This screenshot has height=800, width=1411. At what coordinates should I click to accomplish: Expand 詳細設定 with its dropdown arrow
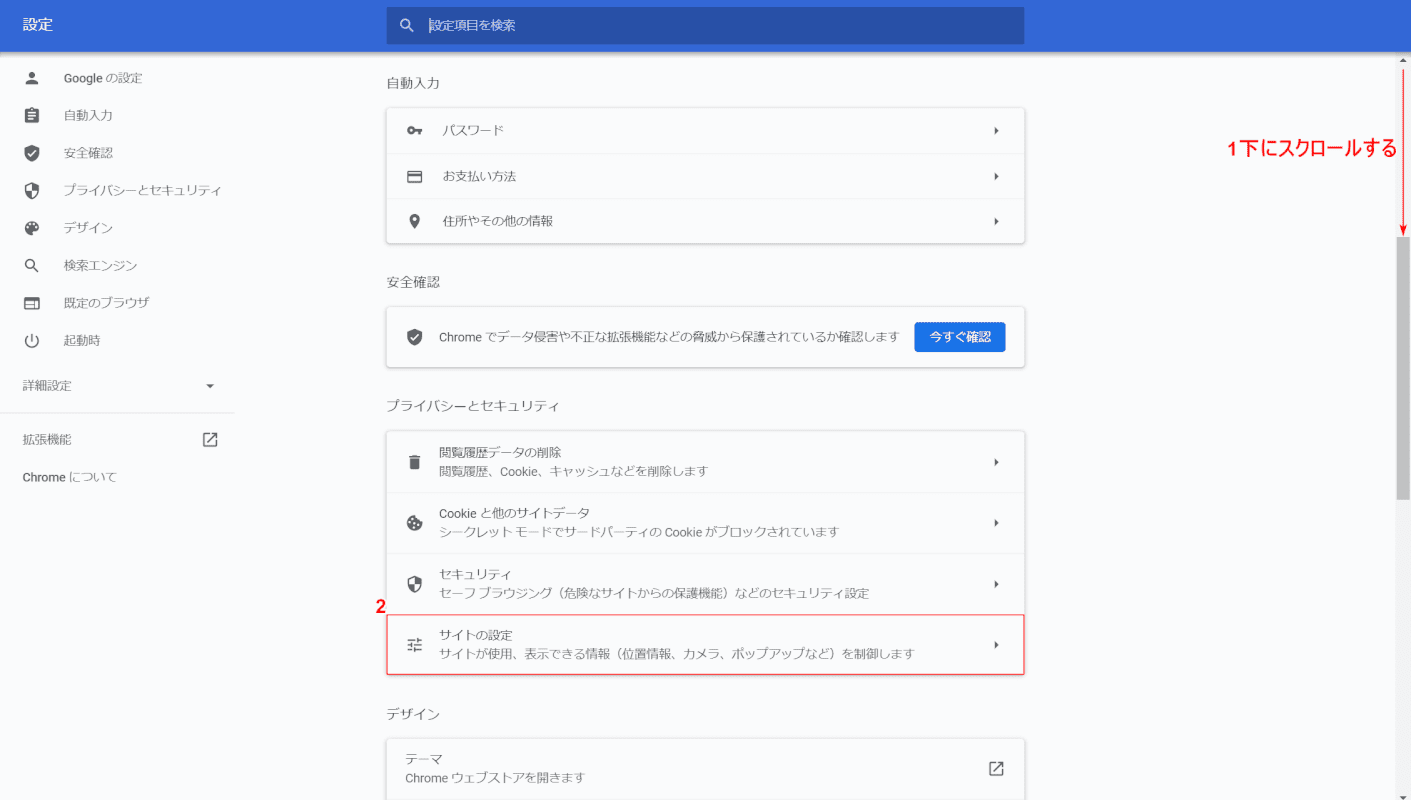click(210, 386)
